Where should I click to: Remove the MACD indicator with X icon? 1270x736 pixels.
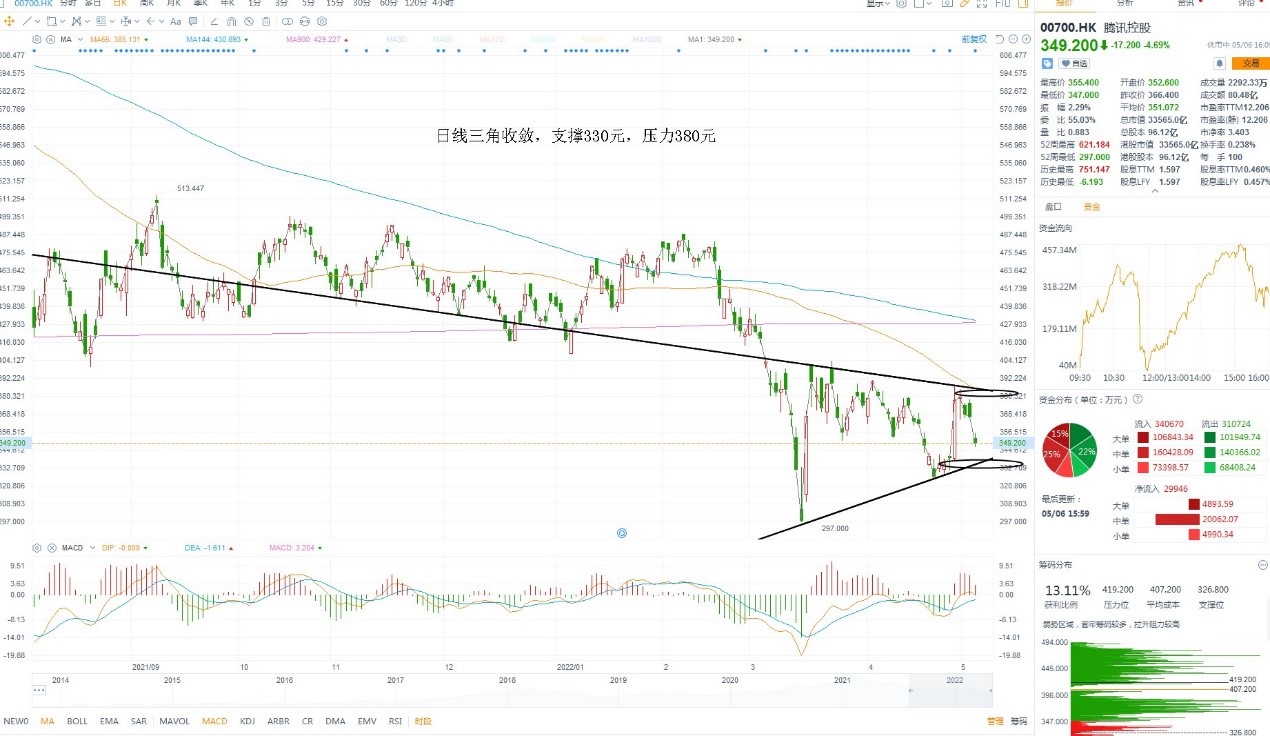(52, 548)
